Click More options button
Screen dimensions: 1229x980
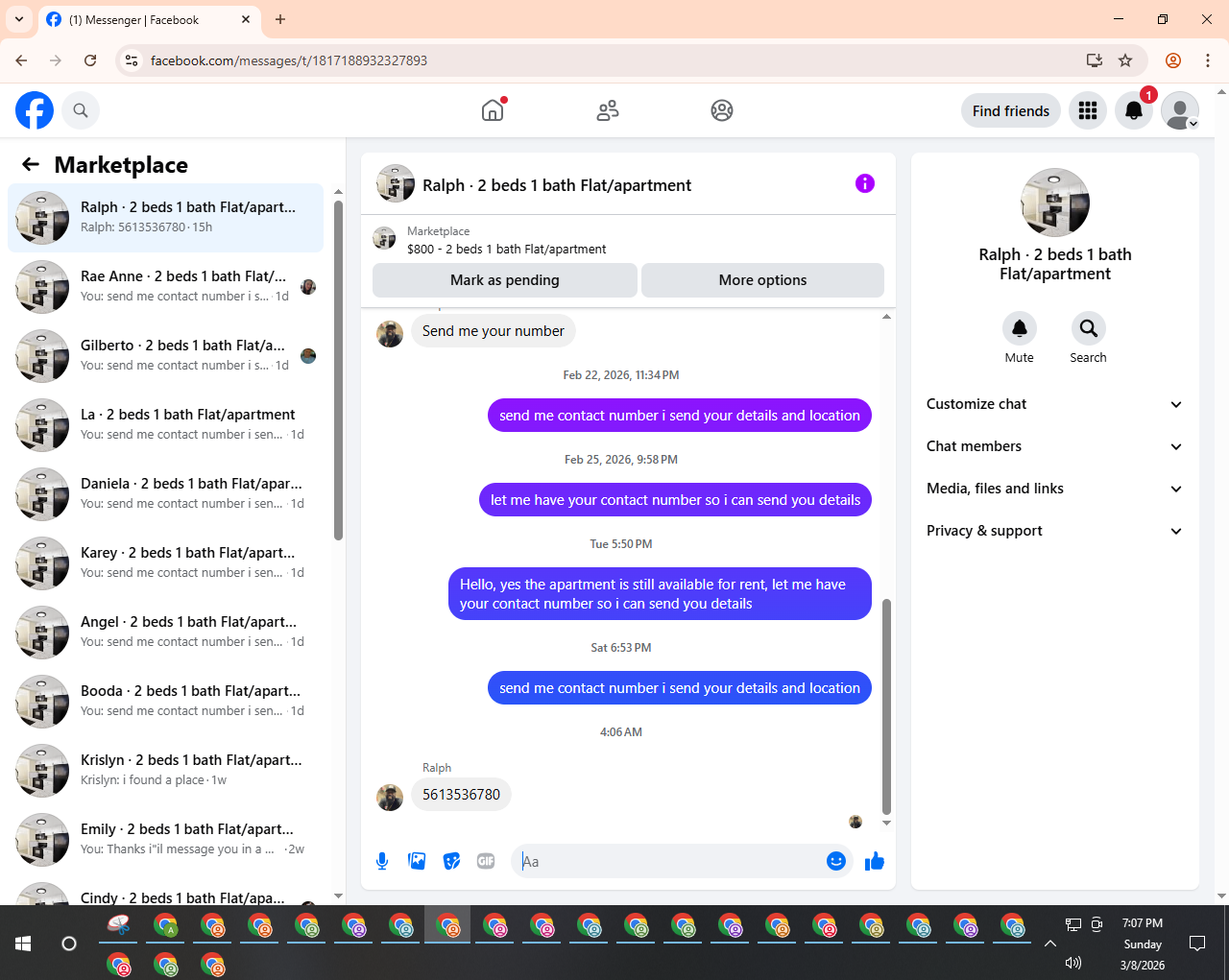pos(762,280)
